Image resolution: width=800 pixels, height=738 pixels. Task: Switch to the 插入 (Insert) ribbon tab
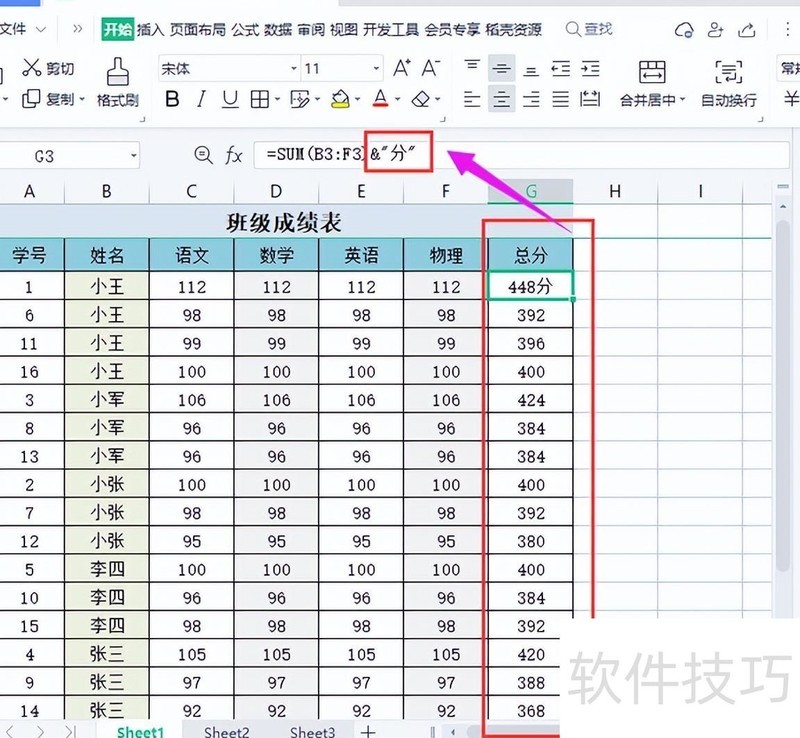[150, 30]
